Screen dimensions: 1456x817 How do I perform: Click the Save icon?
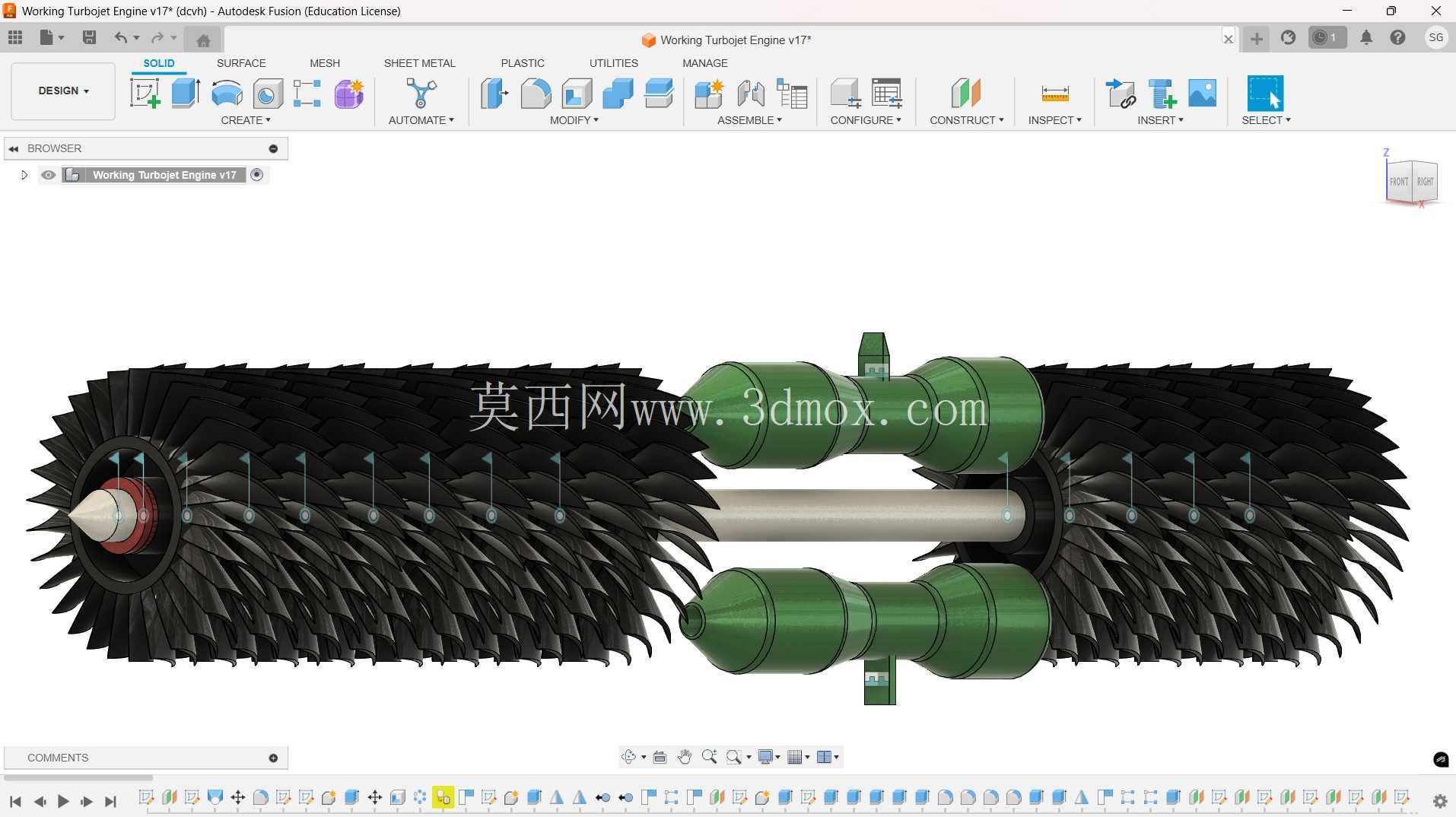pos(89,37)
